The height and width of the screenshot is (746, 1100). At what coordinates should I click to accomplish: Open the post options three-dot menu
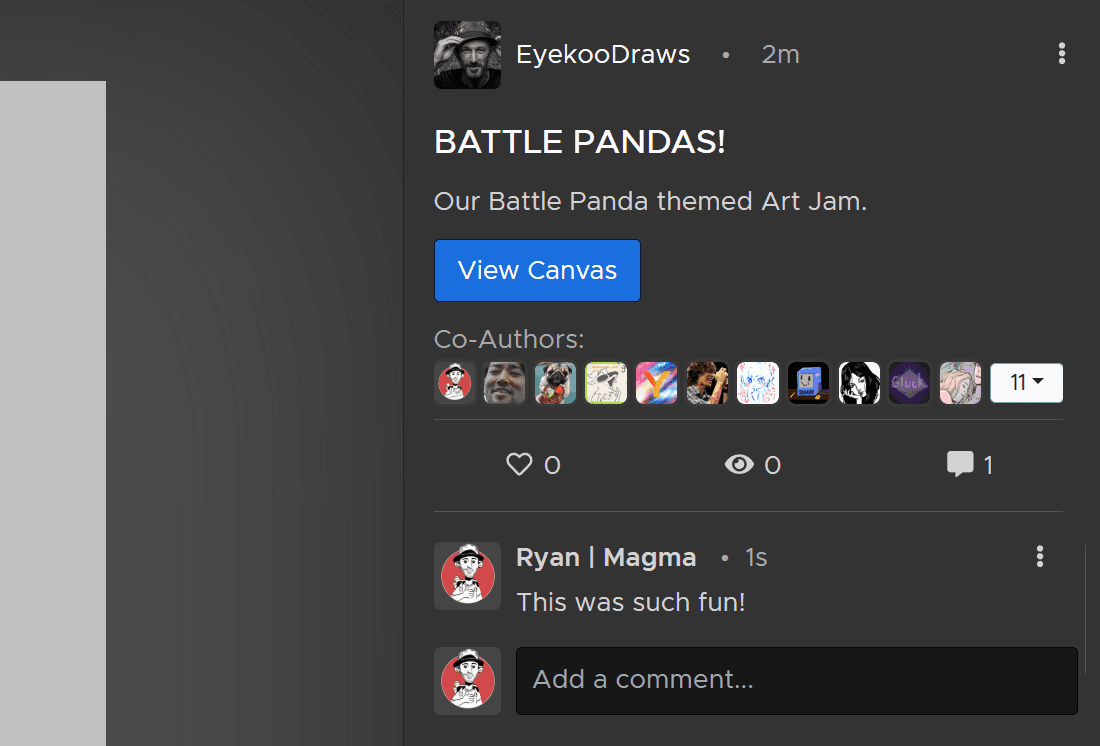(1061, 54)
